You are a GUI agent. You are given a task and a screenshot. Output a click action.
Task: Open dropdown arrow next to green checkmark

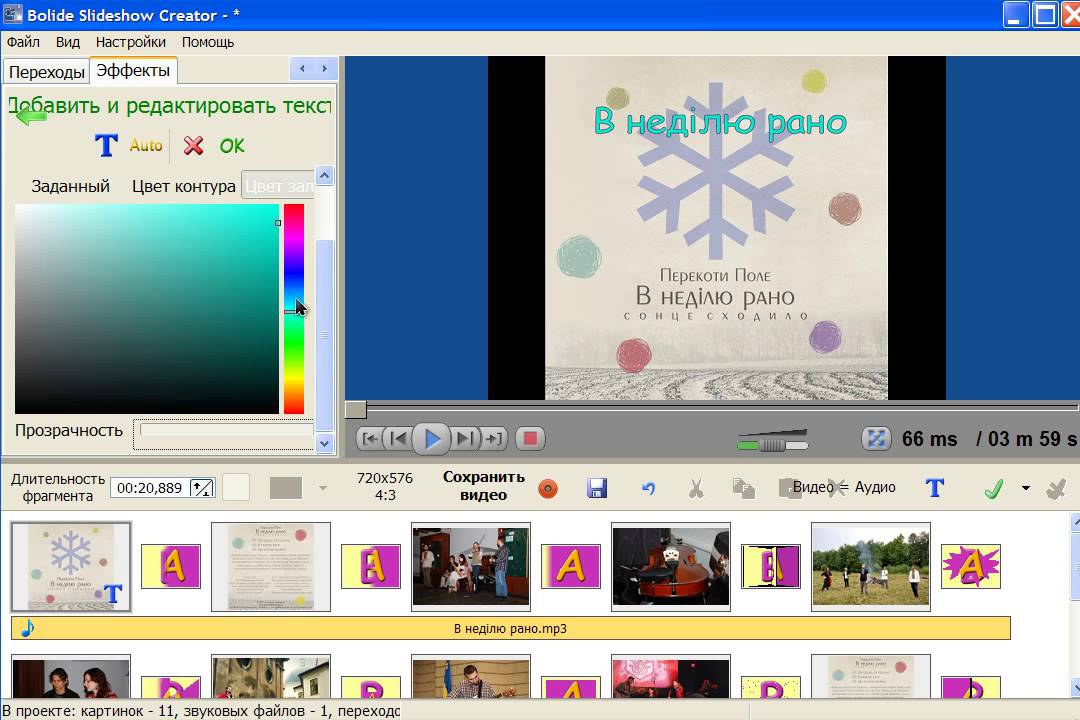pyautogui.click(x=1026, y=488)
